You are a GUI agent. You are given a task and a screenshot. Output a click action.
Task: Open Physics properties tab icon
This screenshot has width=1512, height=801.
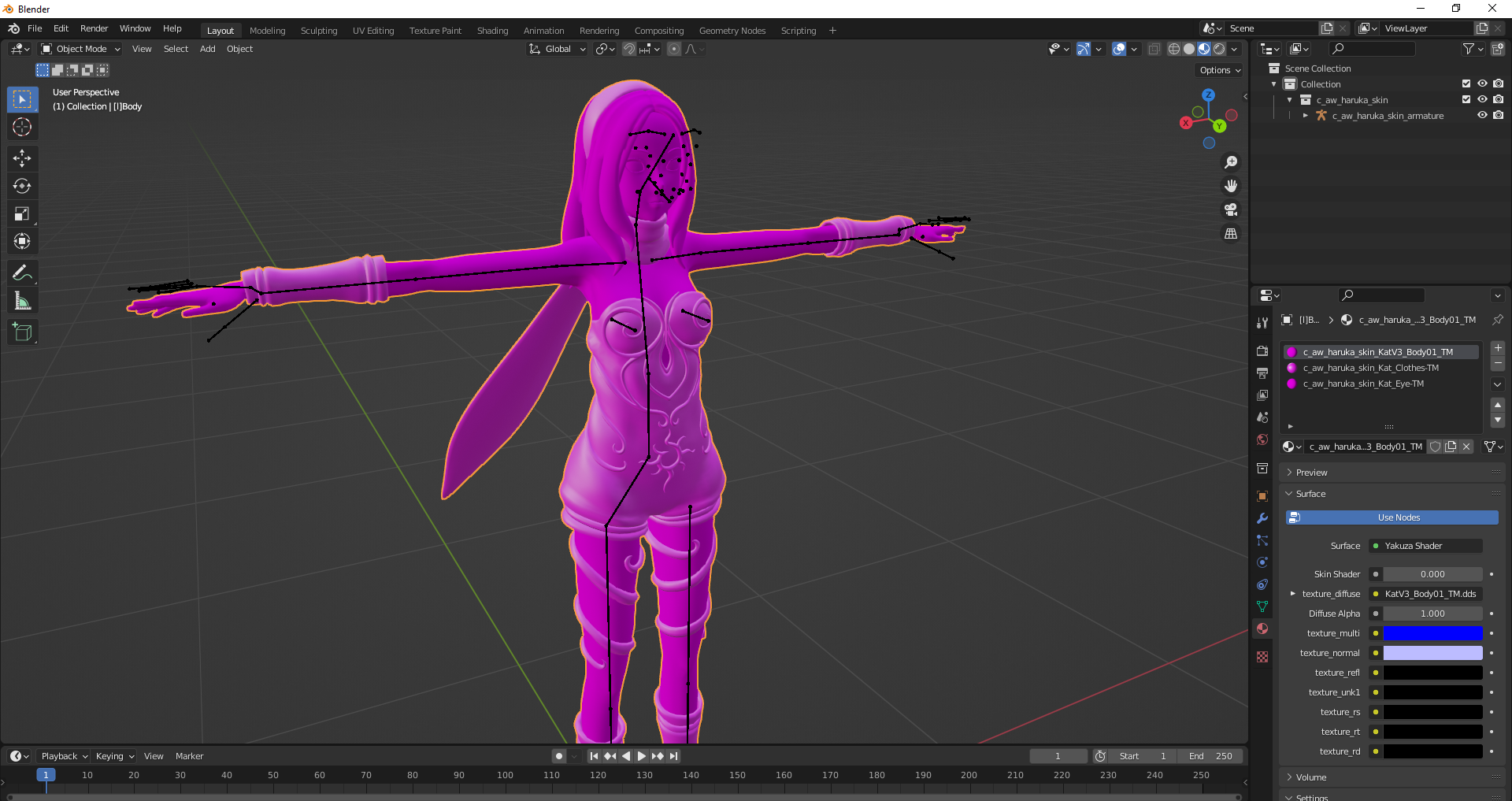(x=1262, y=562)
